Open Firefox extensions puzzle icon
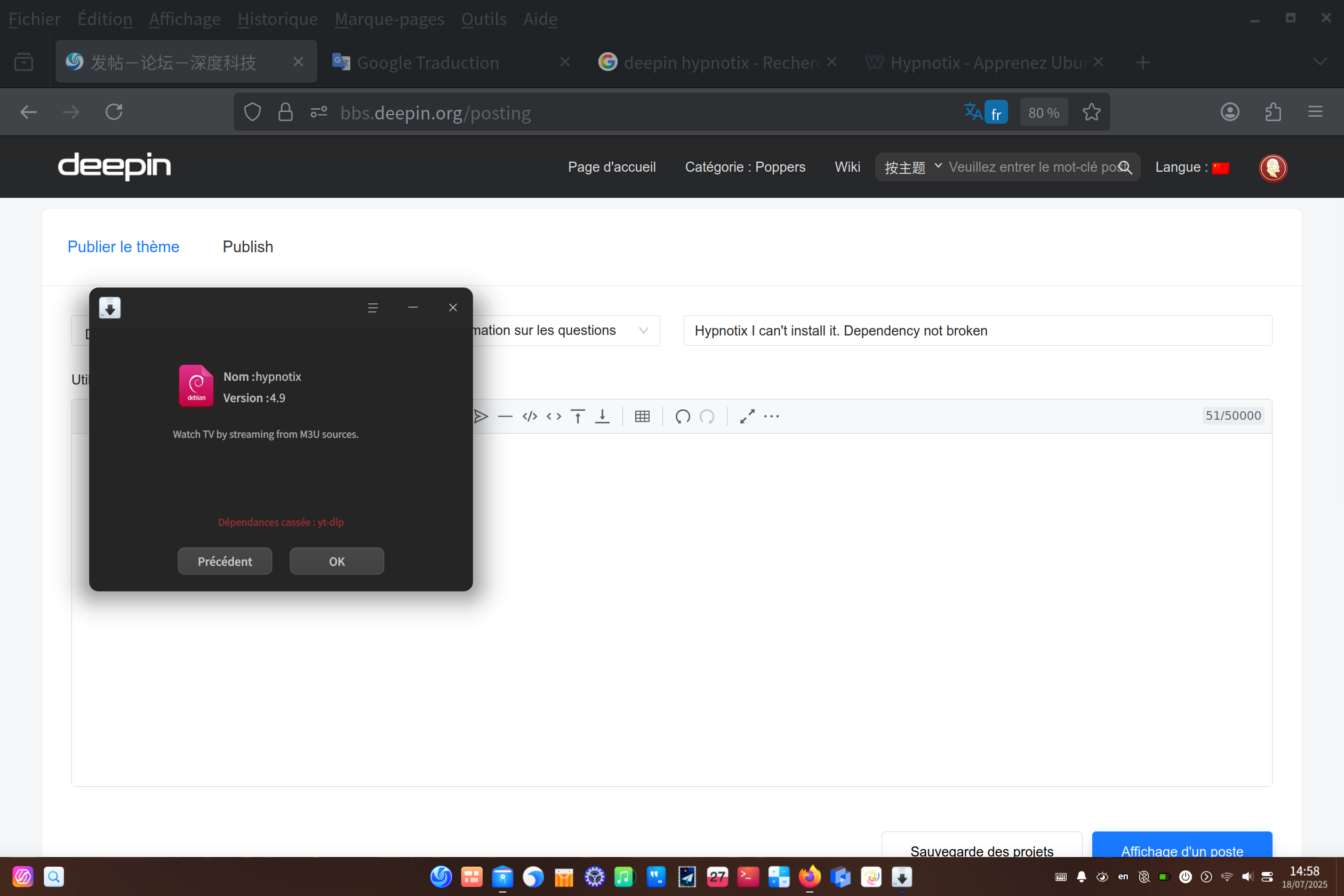Viewport: 1344px width, 896px height. click(x=1273, y=112)
